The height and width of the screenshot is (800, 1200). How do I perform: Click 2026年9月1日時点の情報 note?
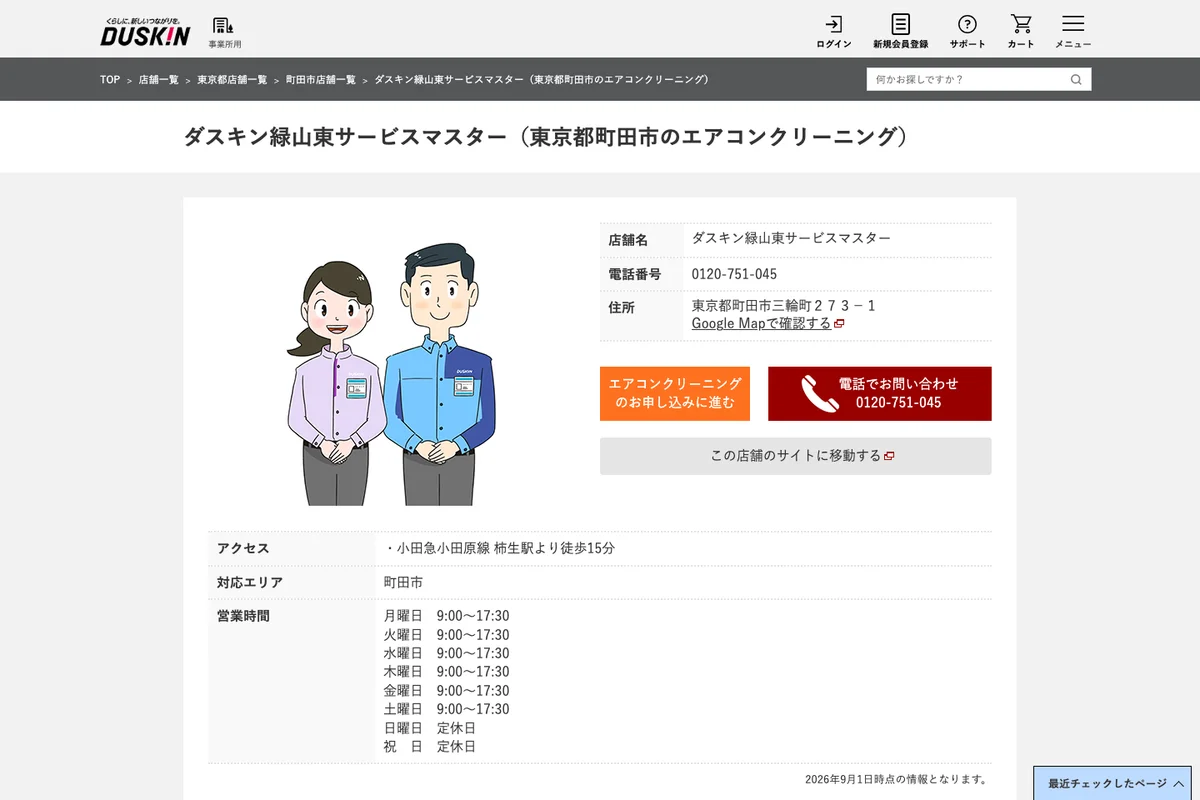pyautogui.click(x=897, y=779)
